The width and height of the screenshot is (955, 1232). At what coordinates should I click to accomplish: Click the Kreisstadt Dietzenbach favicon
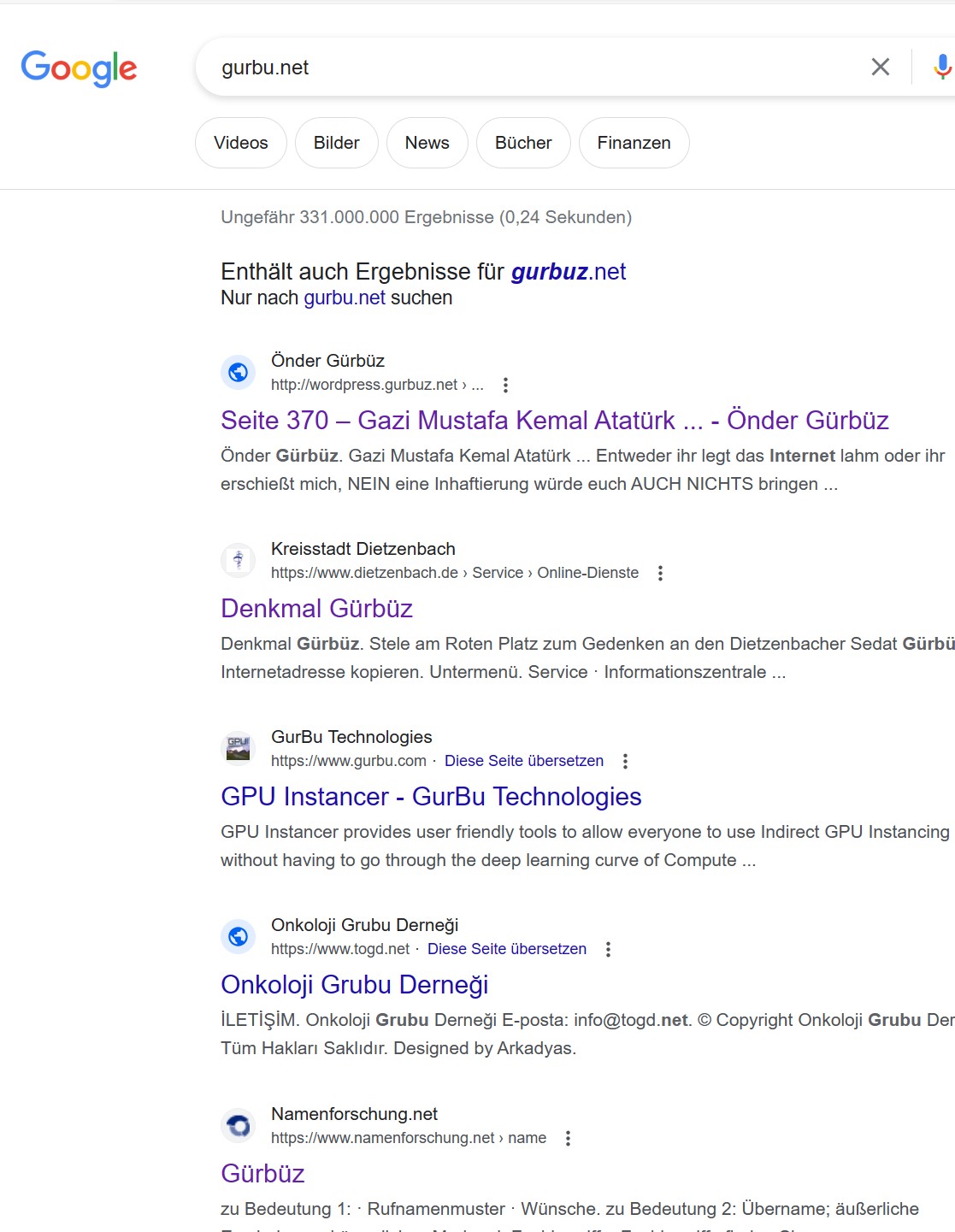click(239, 560)
